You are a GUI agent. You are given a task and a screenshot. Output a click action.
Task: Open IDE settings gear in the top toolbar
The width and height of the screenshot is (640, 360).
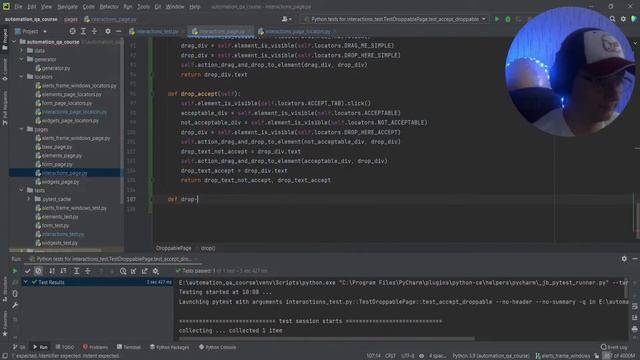[623, 19]
